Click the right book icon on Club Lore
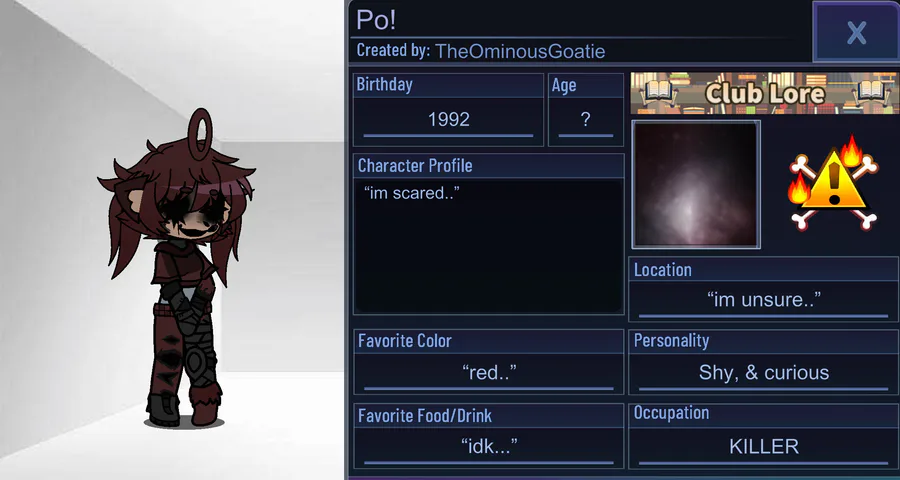 (871, 93)
